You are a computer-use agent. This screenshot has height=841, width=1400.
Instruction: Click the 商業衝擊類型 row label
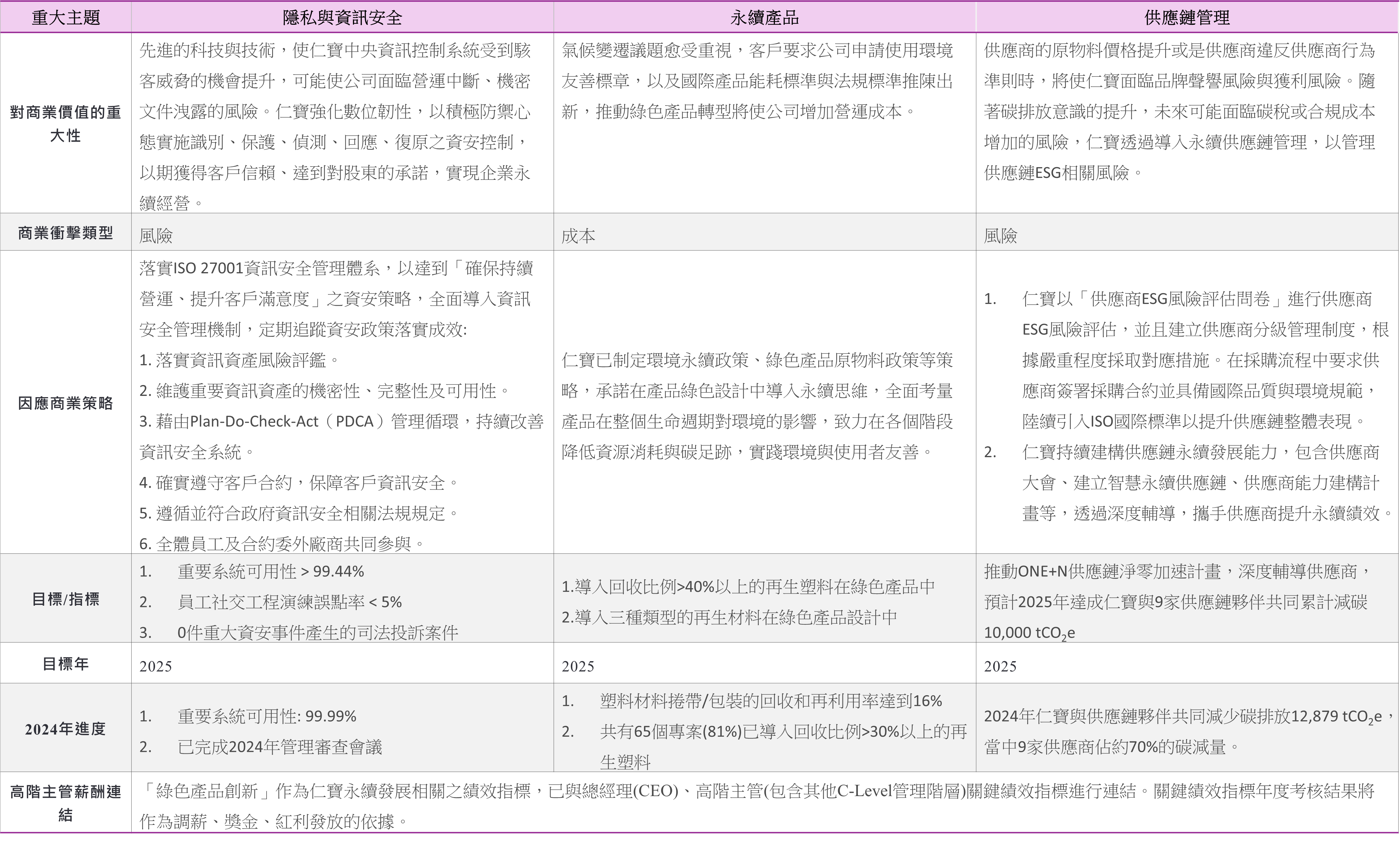pos(66,233)
